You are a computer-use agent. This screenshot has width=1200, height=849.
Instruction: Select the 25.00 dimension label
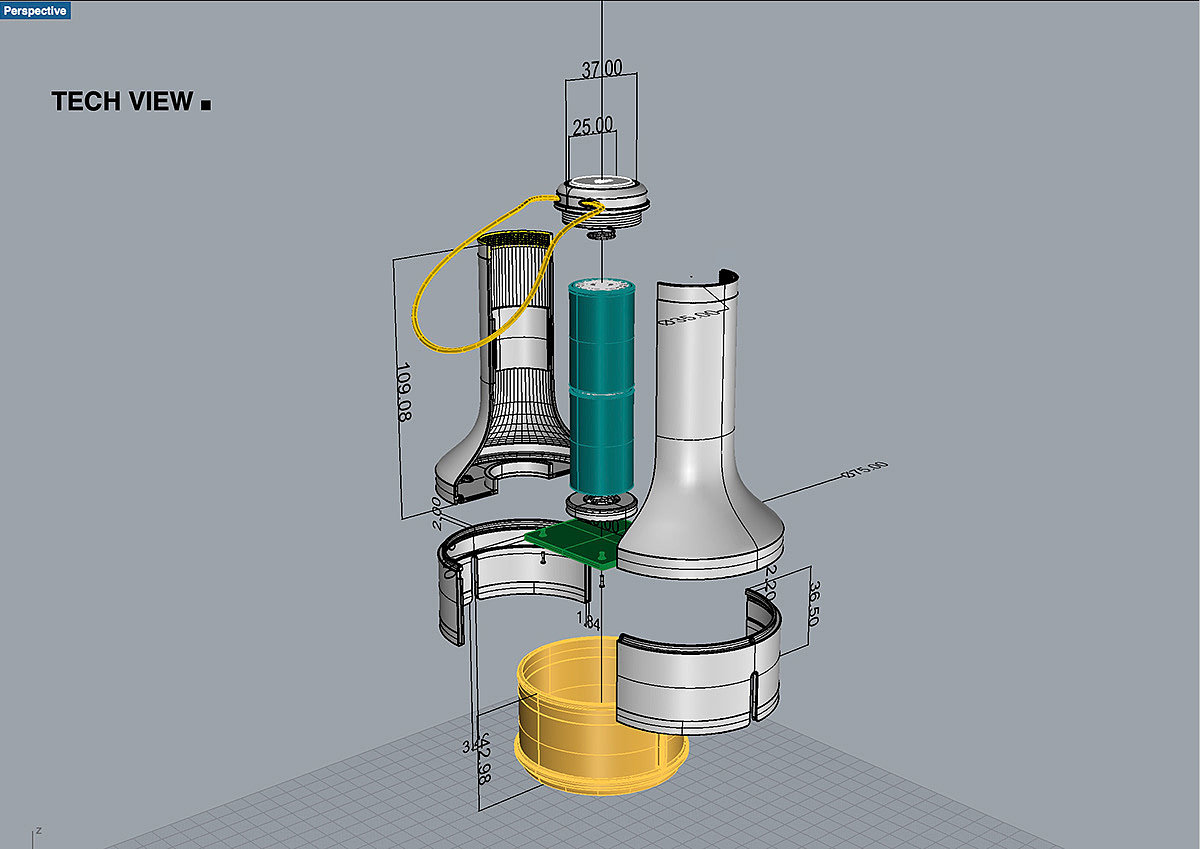(592, 126)
